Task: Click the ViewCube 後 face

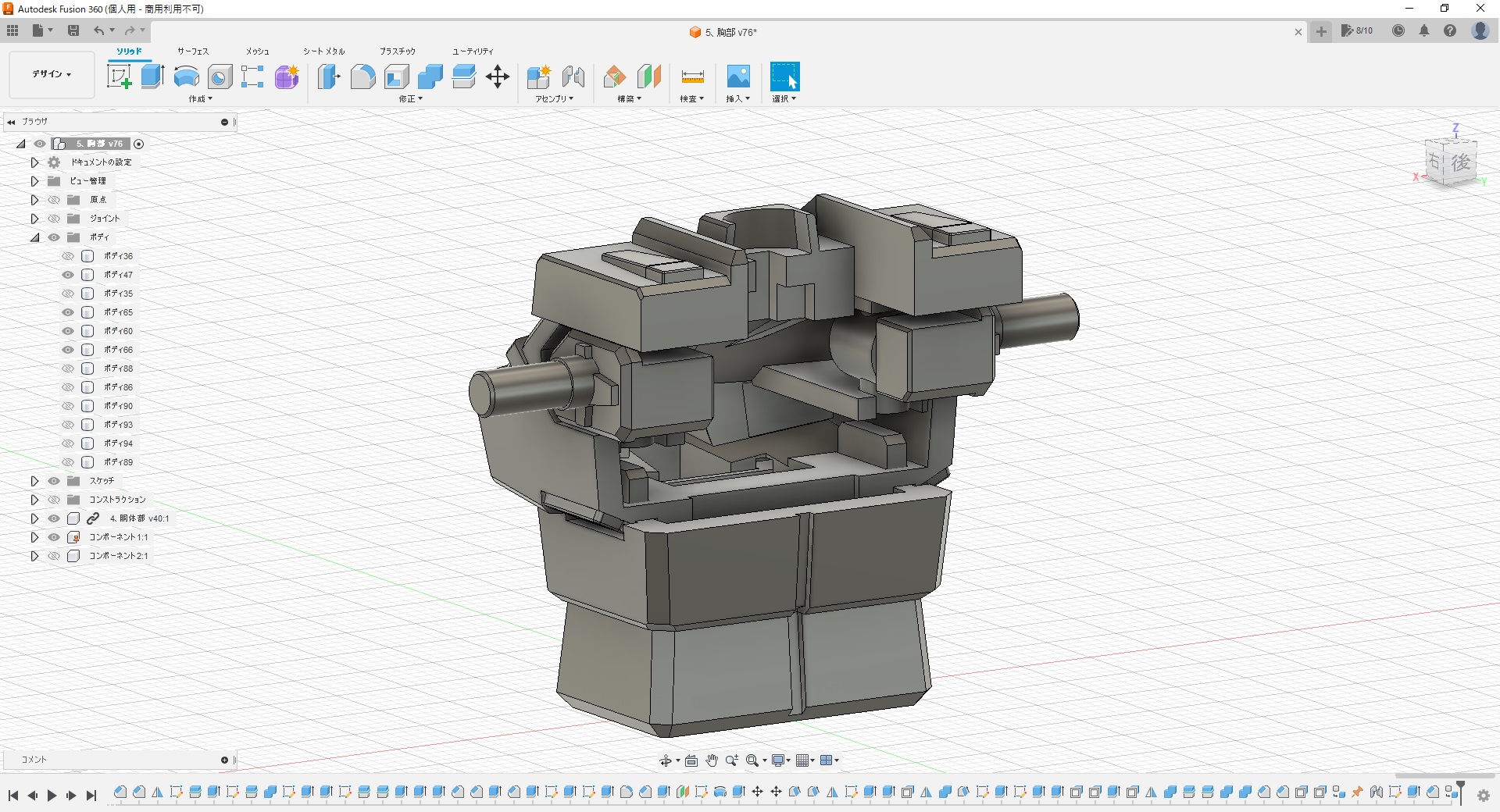Action: click(x=1460, y=162)
